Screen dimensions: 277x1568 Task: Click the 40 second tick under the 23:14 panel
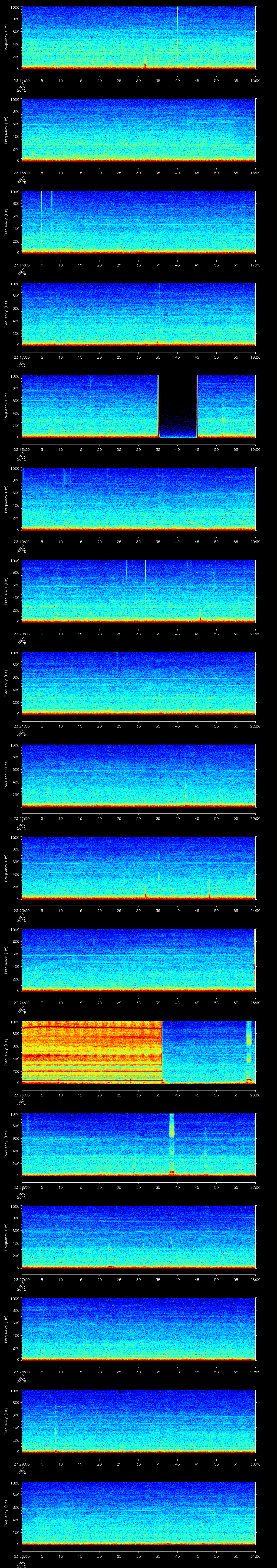click(178, 80)
